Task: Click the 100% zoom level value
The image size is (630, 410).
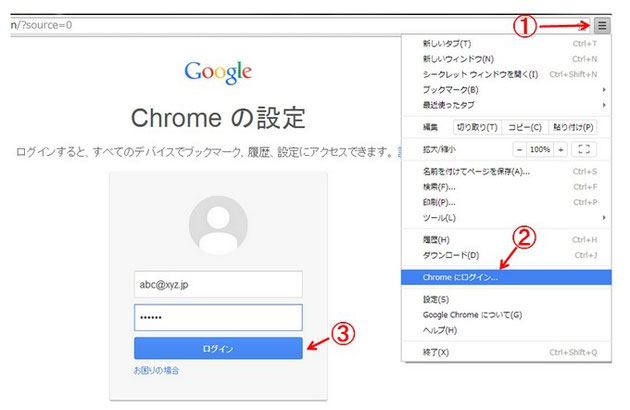Action: coord(540,150)
